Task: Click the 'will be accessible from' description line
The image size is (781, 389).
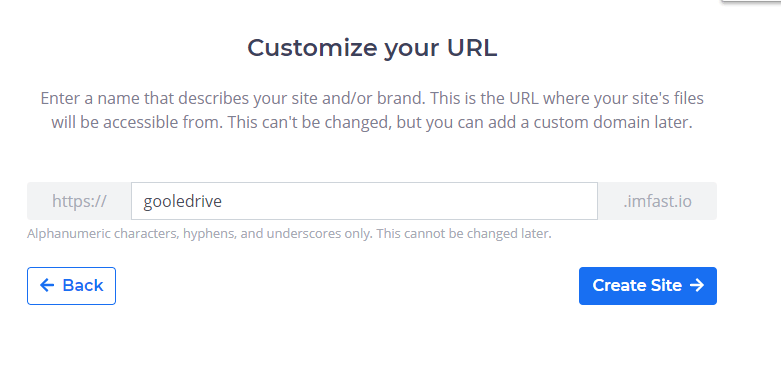Action: coord(137,123)
